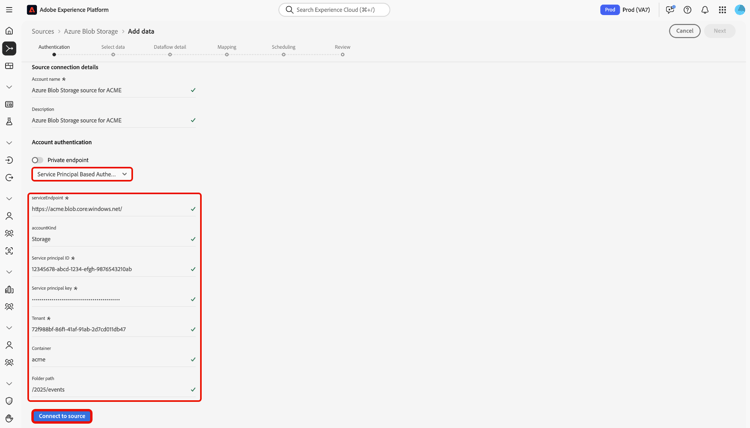Collapse the sidebar section chevron above the buildings icon
Image resolution: width=750 pixels, height=428 pixels.
(x=9, y=272)
